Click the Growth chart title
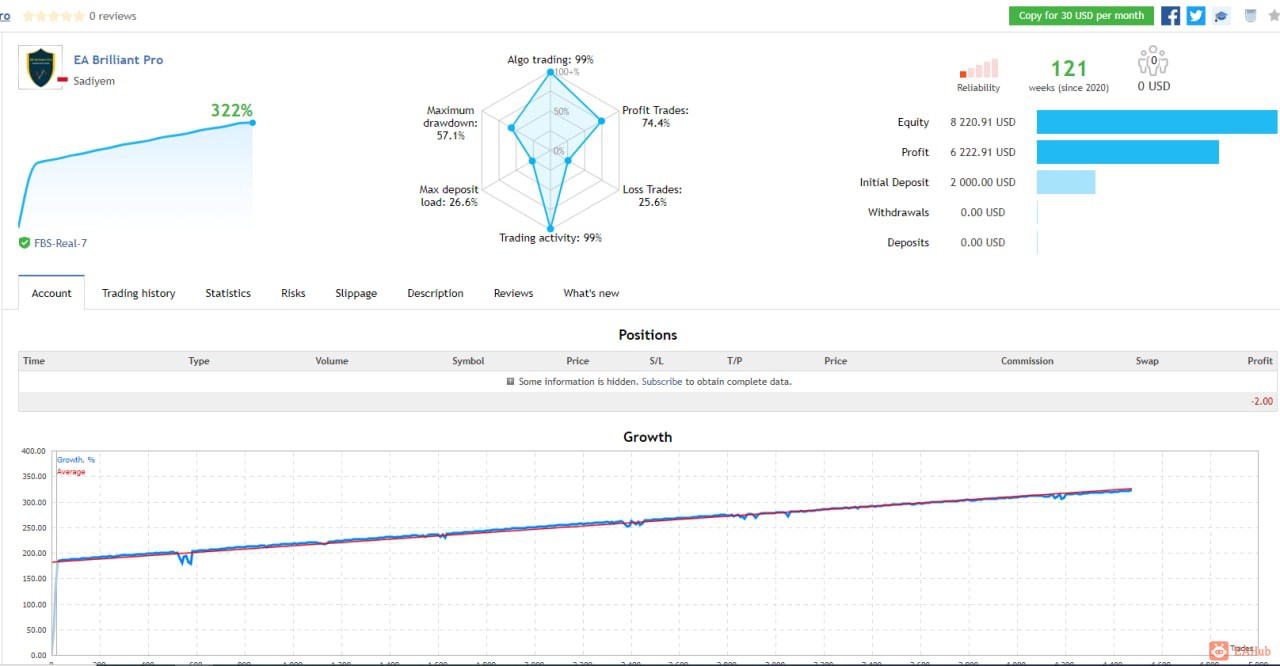Viewport: 1280px width, 666px height. click(x=648, y=437)
